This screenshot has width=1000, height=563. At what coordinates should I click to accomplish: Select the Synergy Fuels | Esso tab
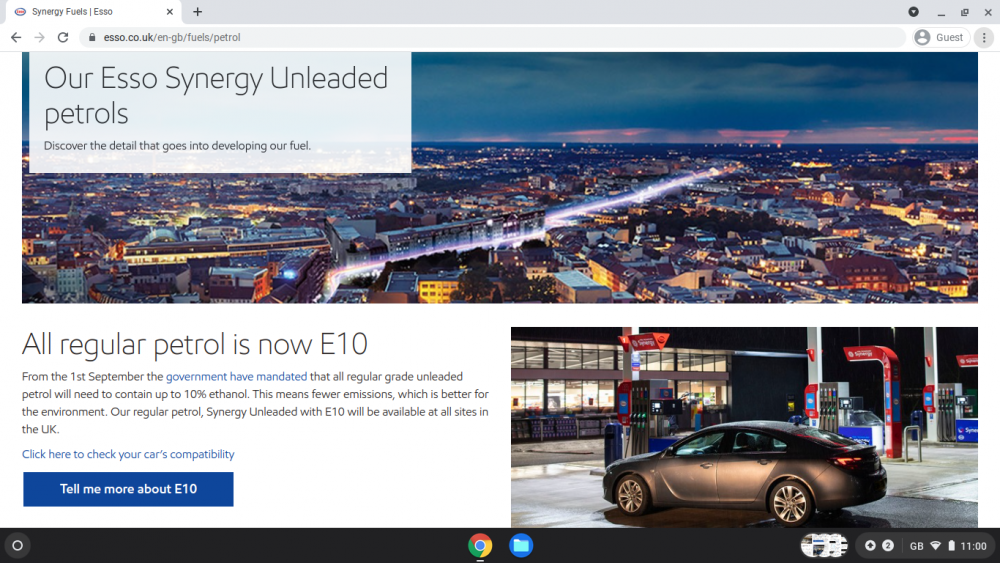[x=94, y=11]
